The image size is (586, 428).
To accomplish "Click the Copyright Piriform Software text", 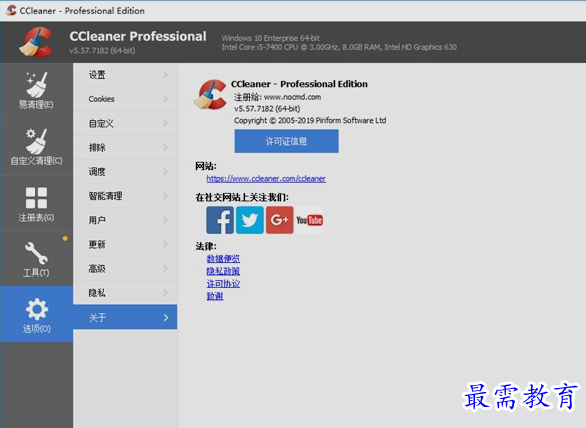I will coord(310,120).
